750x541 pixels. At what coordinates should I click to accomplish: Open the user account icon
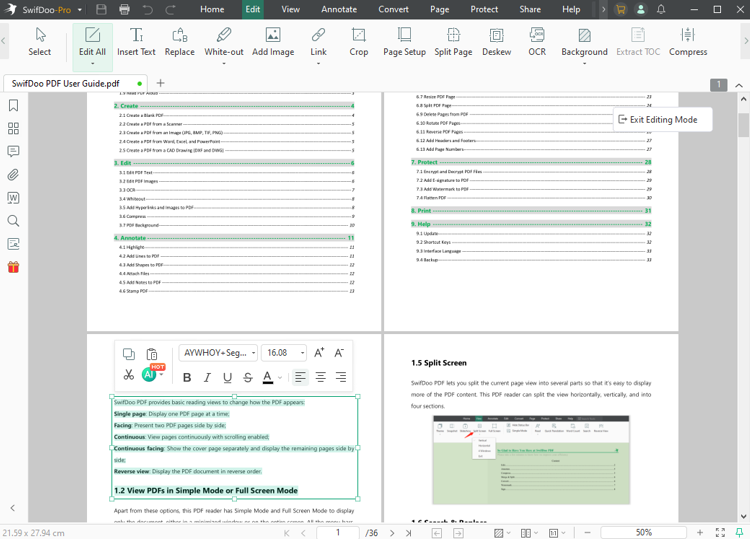tap(640, 9)
